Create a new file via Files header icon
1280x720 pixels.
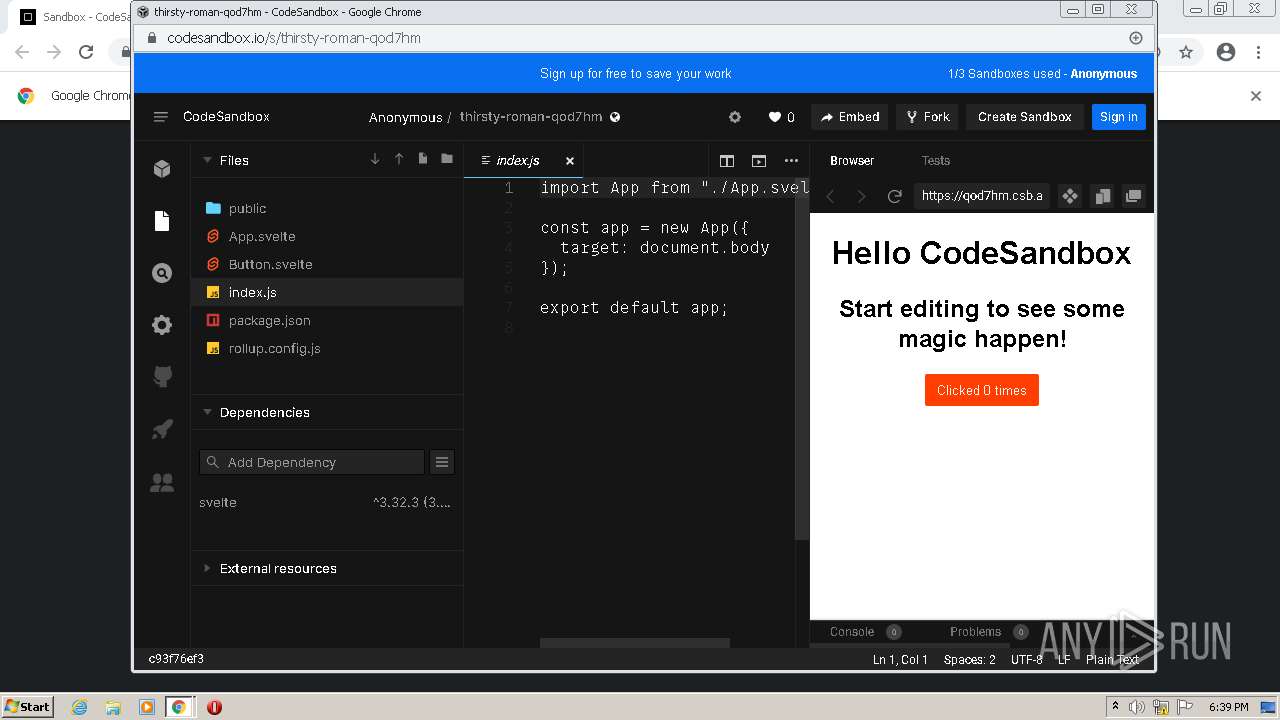coord(423,159)
